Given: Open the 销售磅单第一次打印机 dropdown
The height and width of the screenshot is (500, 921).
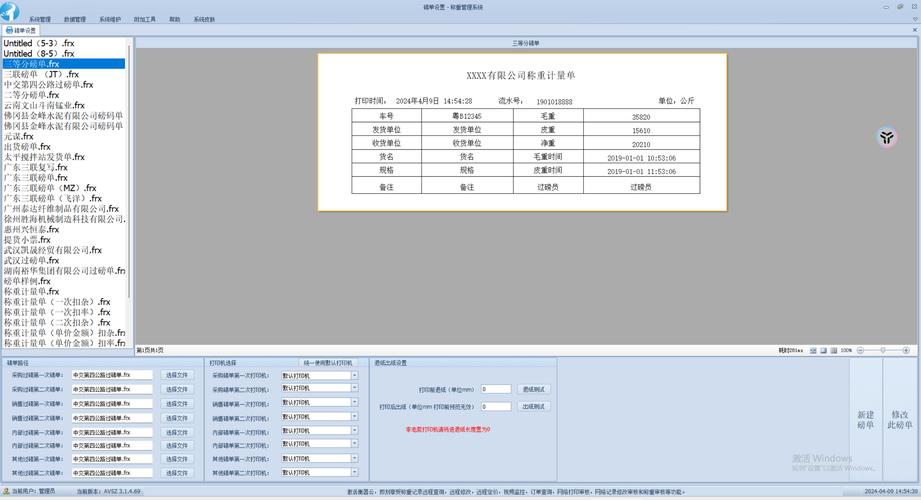Looking at the screenshot, I should click(x=354, y=404).
